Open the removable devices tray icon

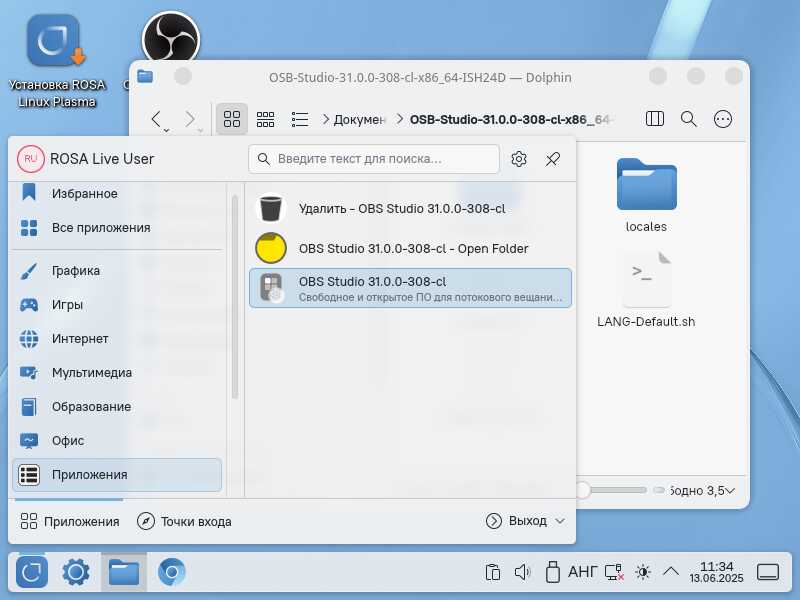[x=552, y=572]
